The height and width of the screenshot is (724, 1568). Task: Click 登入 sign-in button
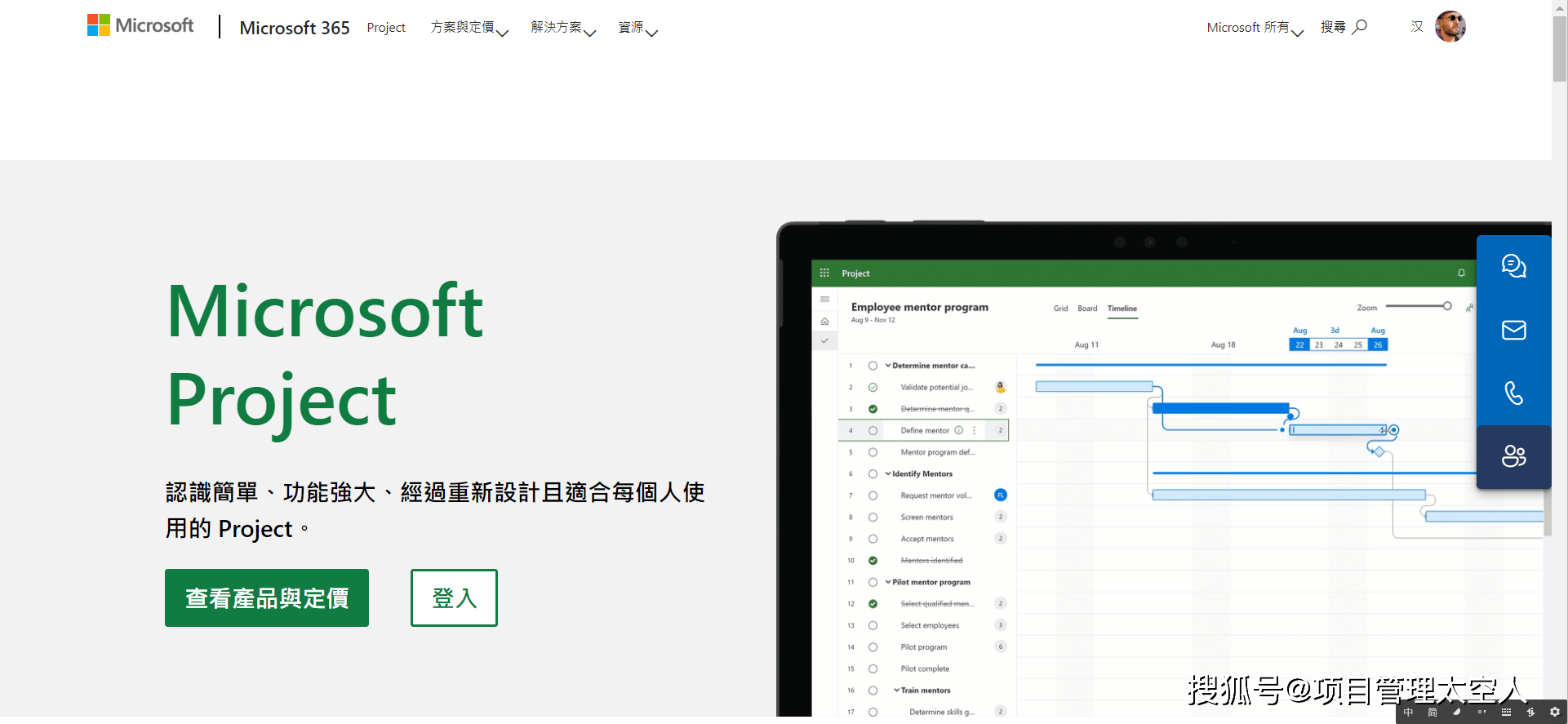[x=454, y=597]
